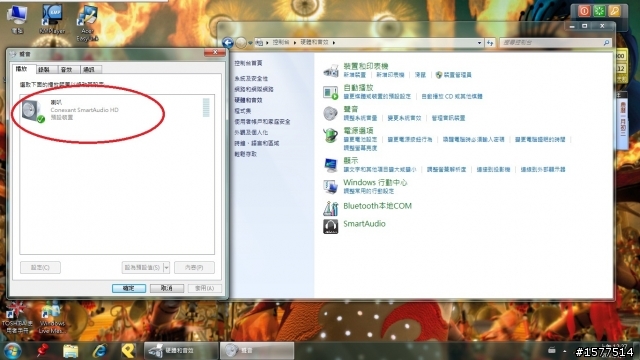The width and height of the screenshot is (640, 360).
Task: Click the 新增印表機 link
Action: [390, 75]
